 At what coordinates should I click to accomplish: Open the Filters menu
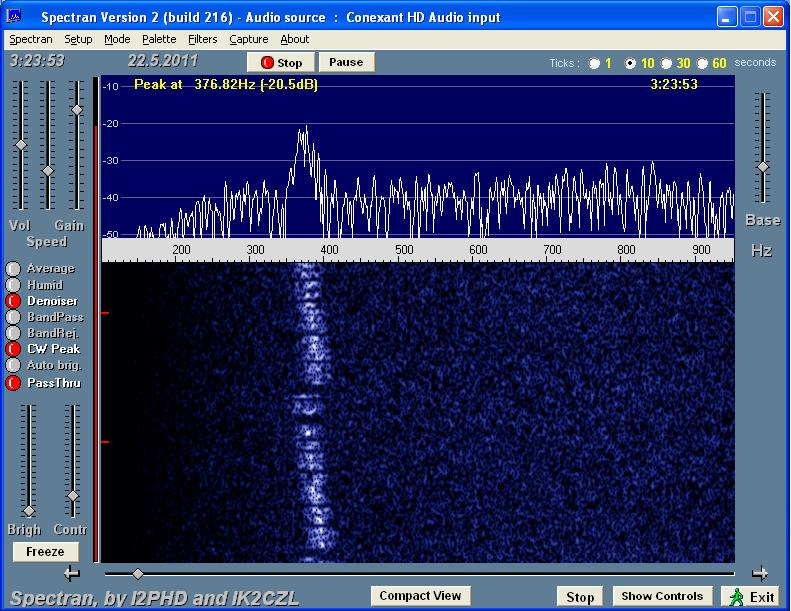pos(202,39)
